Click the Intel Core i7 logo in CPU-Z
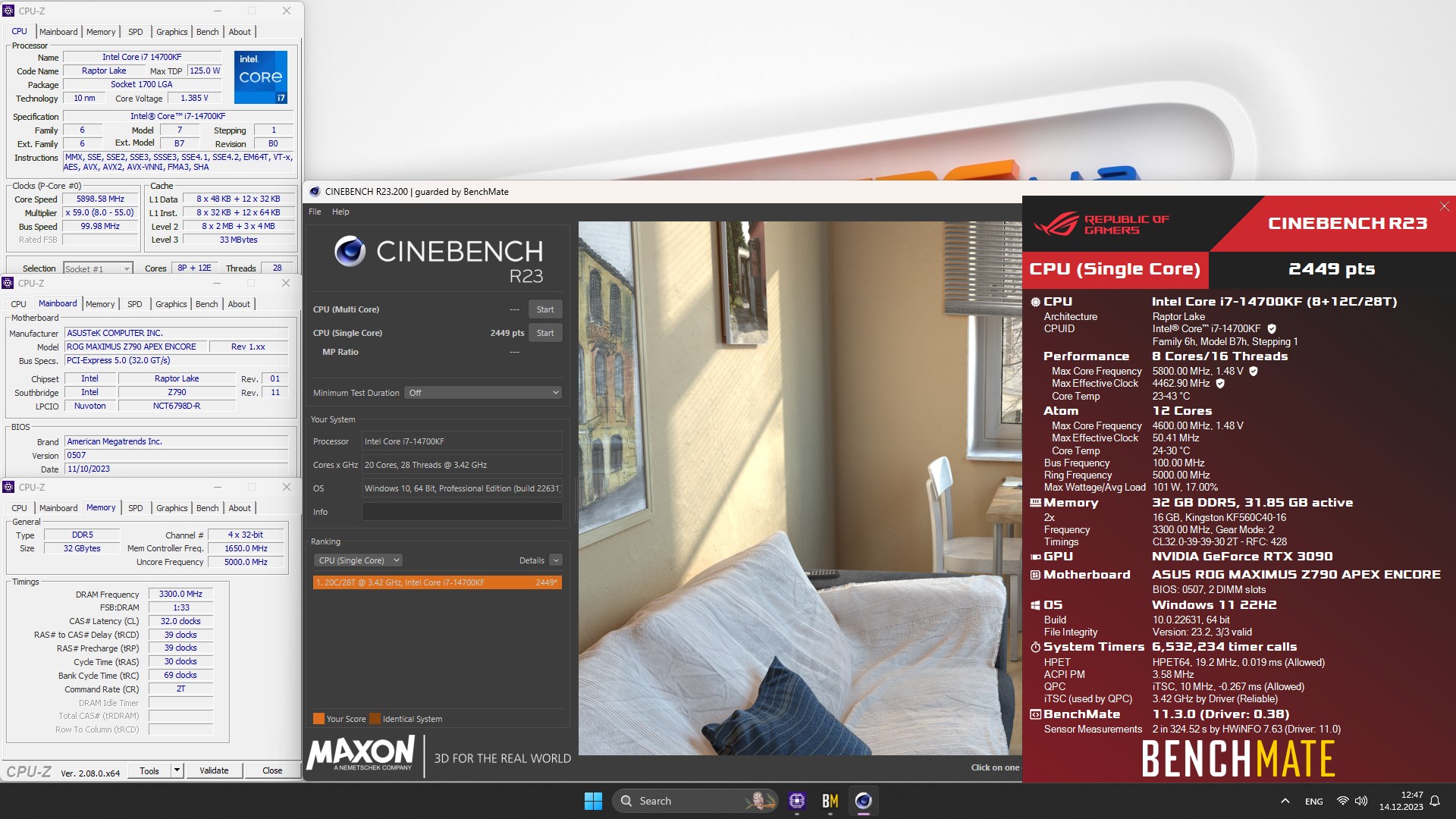The height and width of the screenshot is (819, 1456). [x=261, y=77]
